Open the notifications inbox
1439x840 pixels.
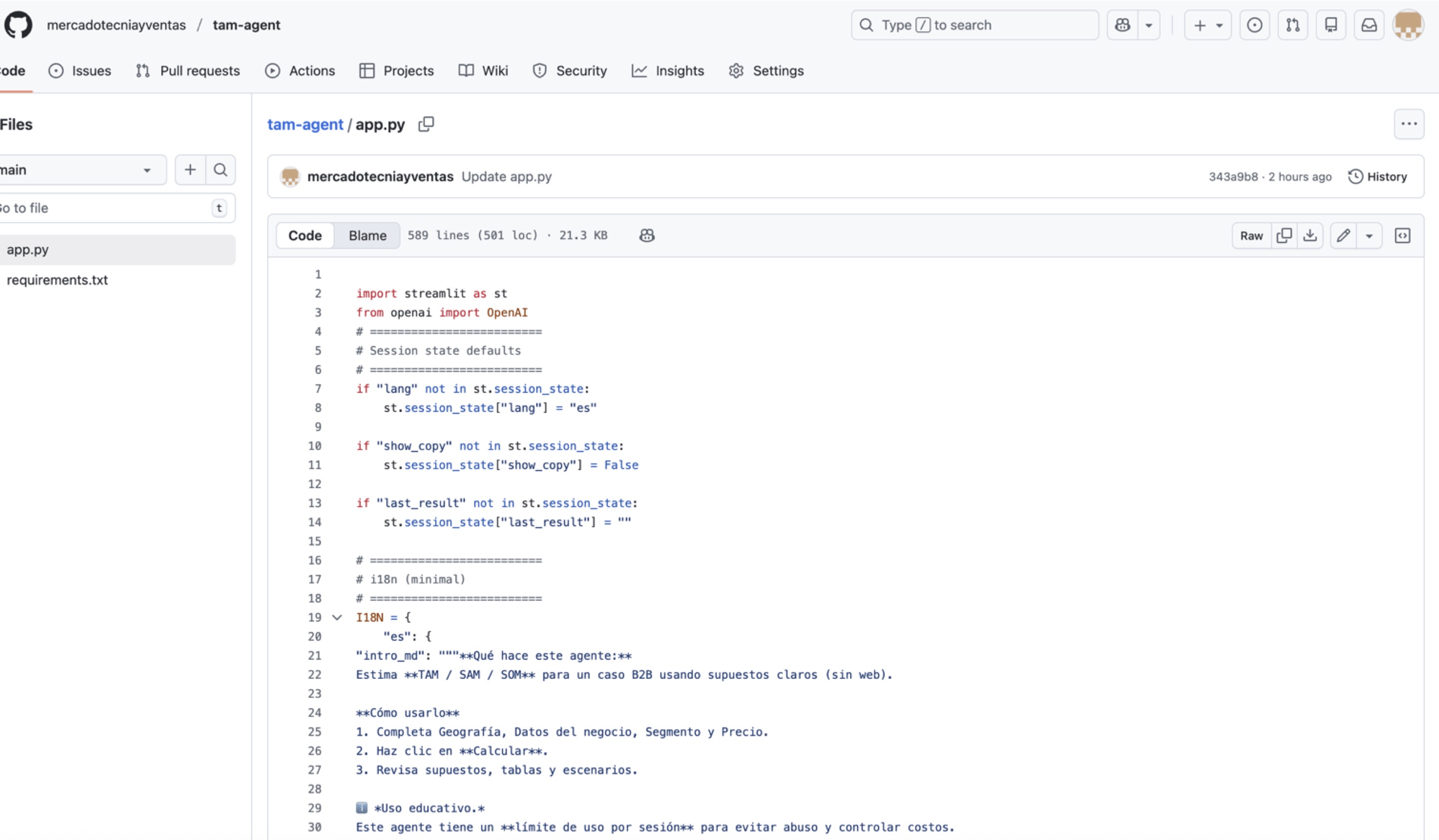[1369, 25]
